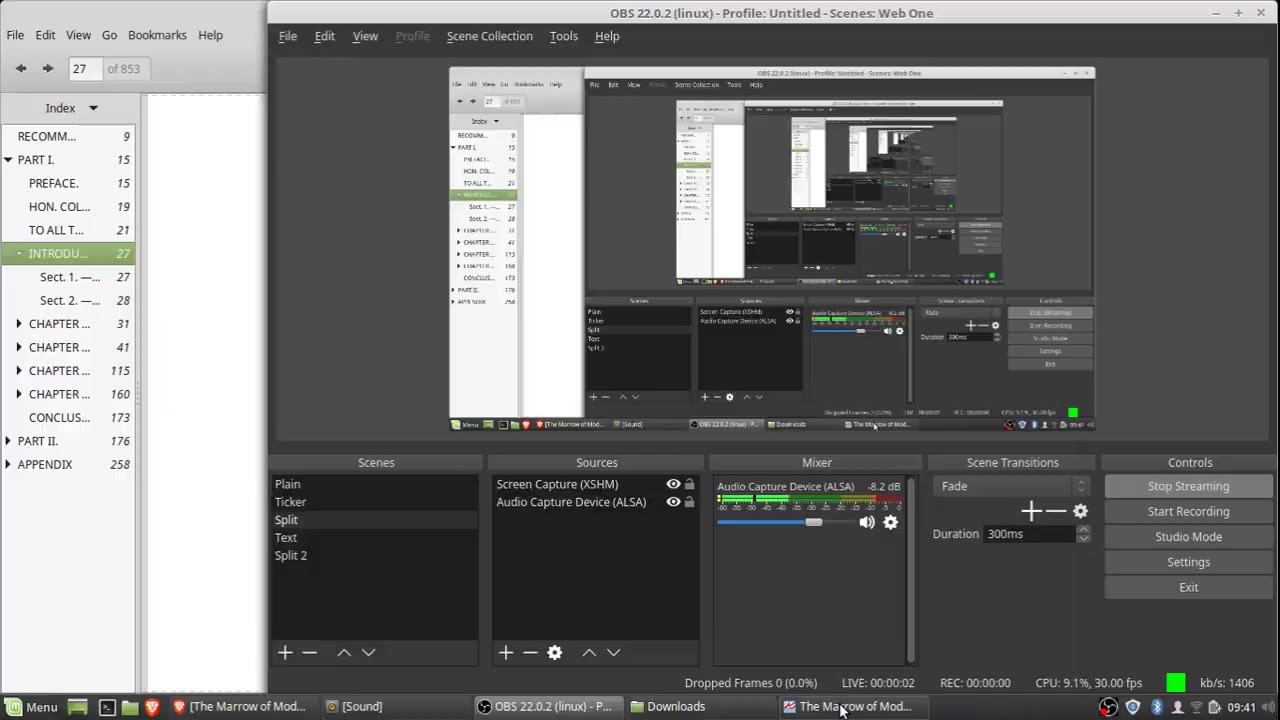Move the selected scene up
The width and height of the screenshot is (1280, 720).
click(x=344, y=653)
